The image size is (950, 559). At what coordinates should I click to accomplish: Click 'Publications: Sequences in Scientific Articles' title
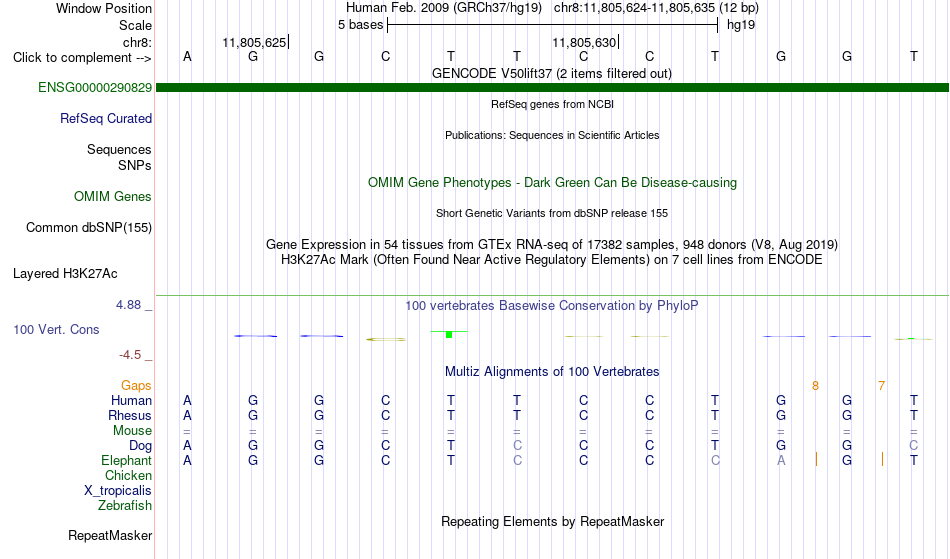point(552,135)
